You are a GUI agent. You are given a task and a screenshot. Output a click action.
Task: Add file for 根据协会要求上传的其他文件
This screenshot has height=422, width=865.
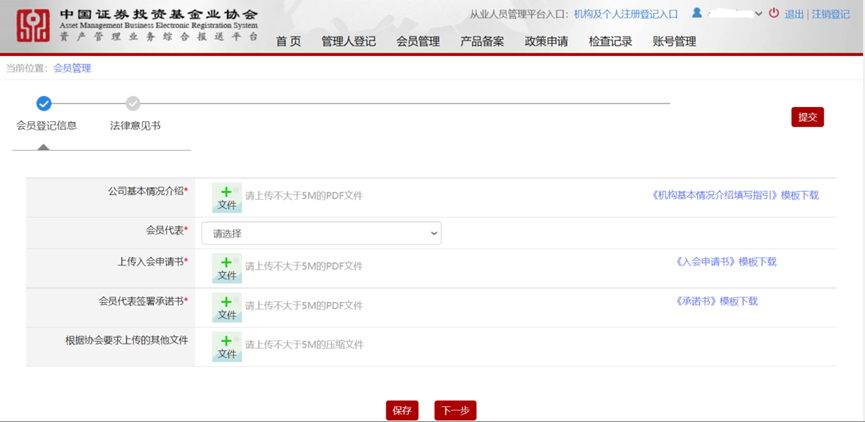pyautogui.click(x=227, y=346)
